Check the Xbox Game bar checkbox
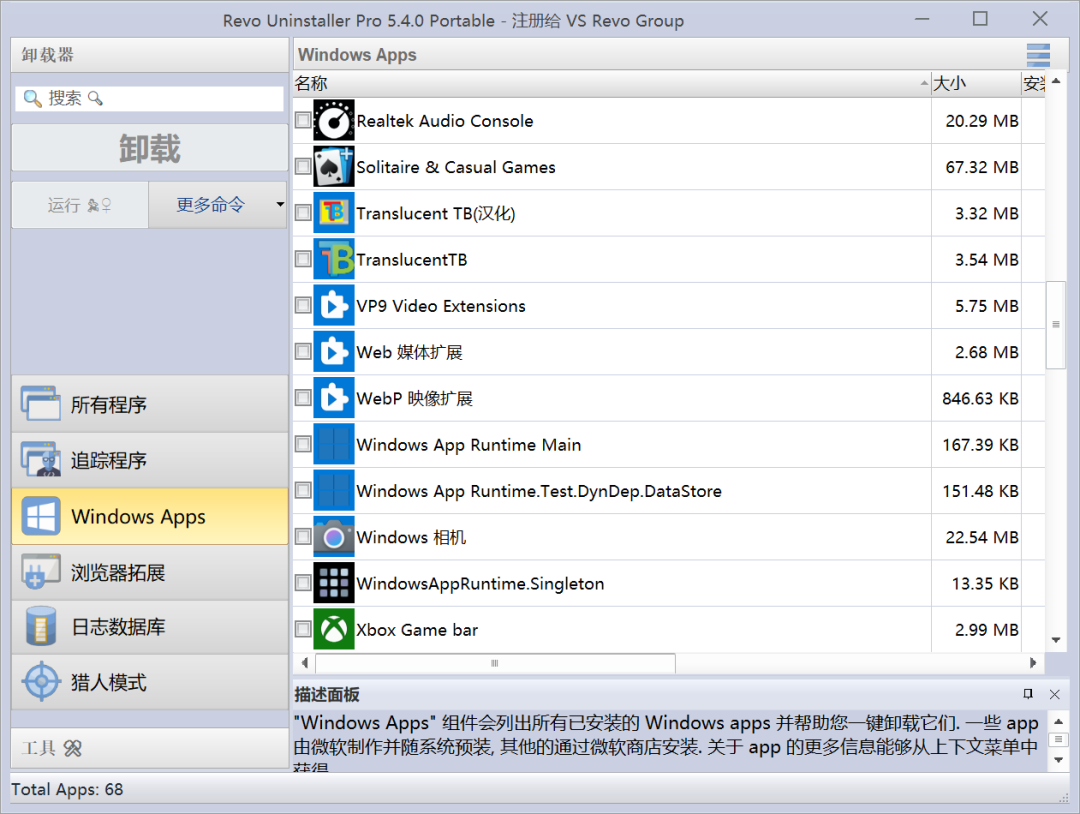 pyautogui.click(x=303, y=629)
